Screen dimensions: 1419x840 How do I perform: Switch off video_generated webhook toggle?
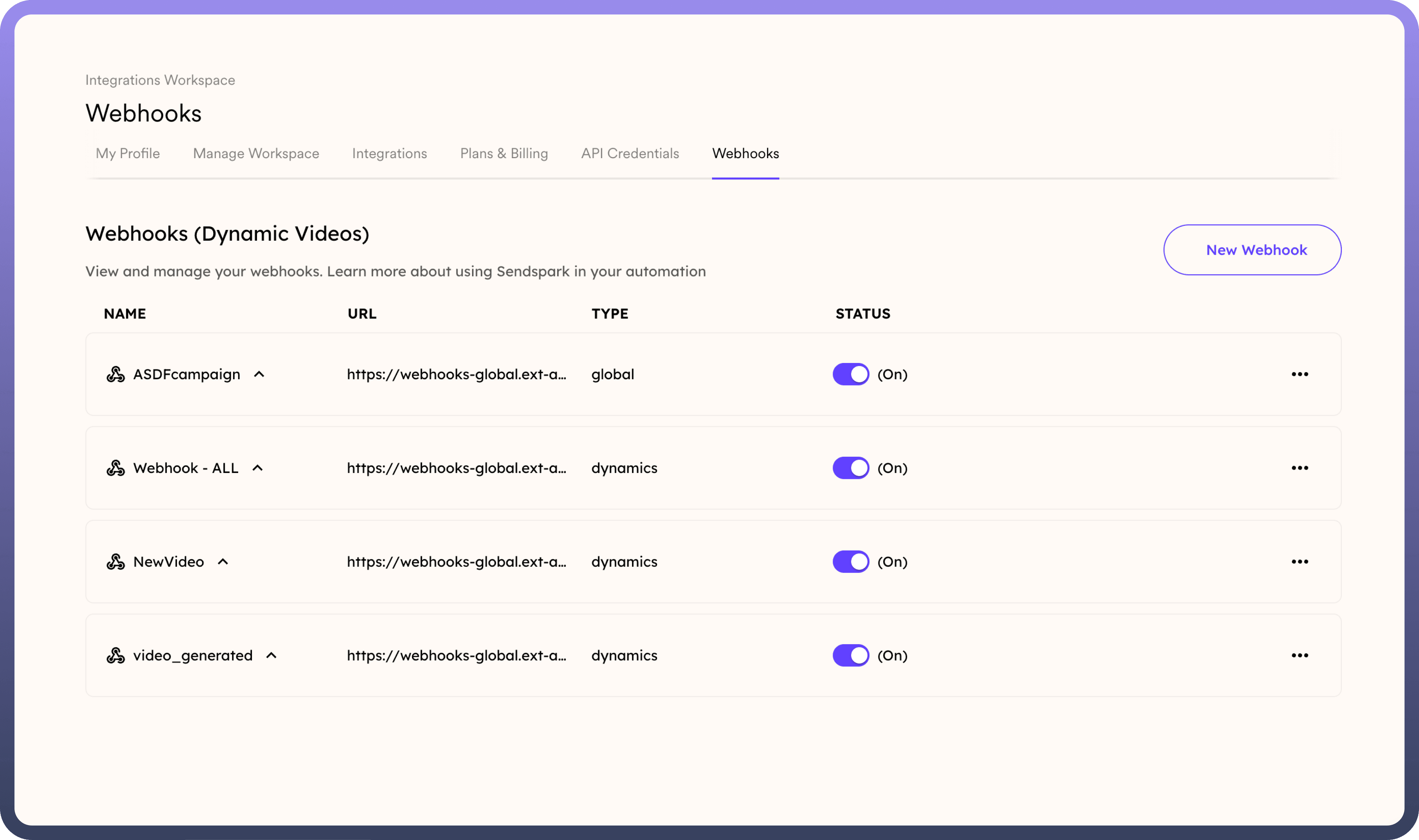(850, 655)
